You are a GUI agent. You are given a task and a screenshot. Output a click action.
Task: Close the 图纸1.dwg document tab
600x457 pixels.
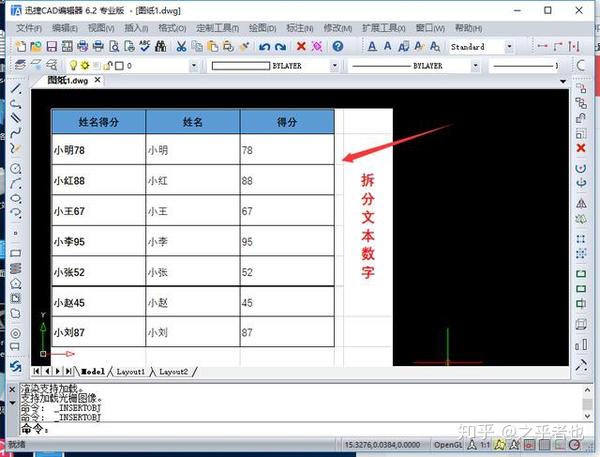pos(98,80)
